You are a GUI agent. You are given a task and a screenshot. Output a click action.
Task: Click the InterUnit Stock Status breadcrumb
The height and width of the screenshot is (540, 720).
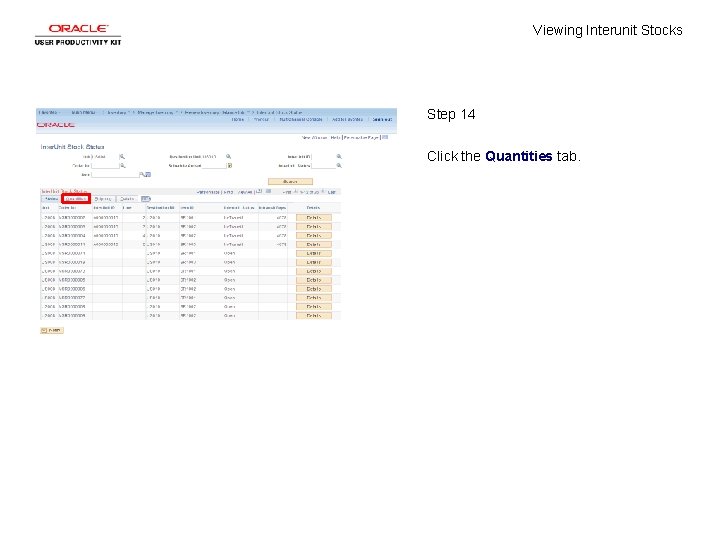[279, 112]
